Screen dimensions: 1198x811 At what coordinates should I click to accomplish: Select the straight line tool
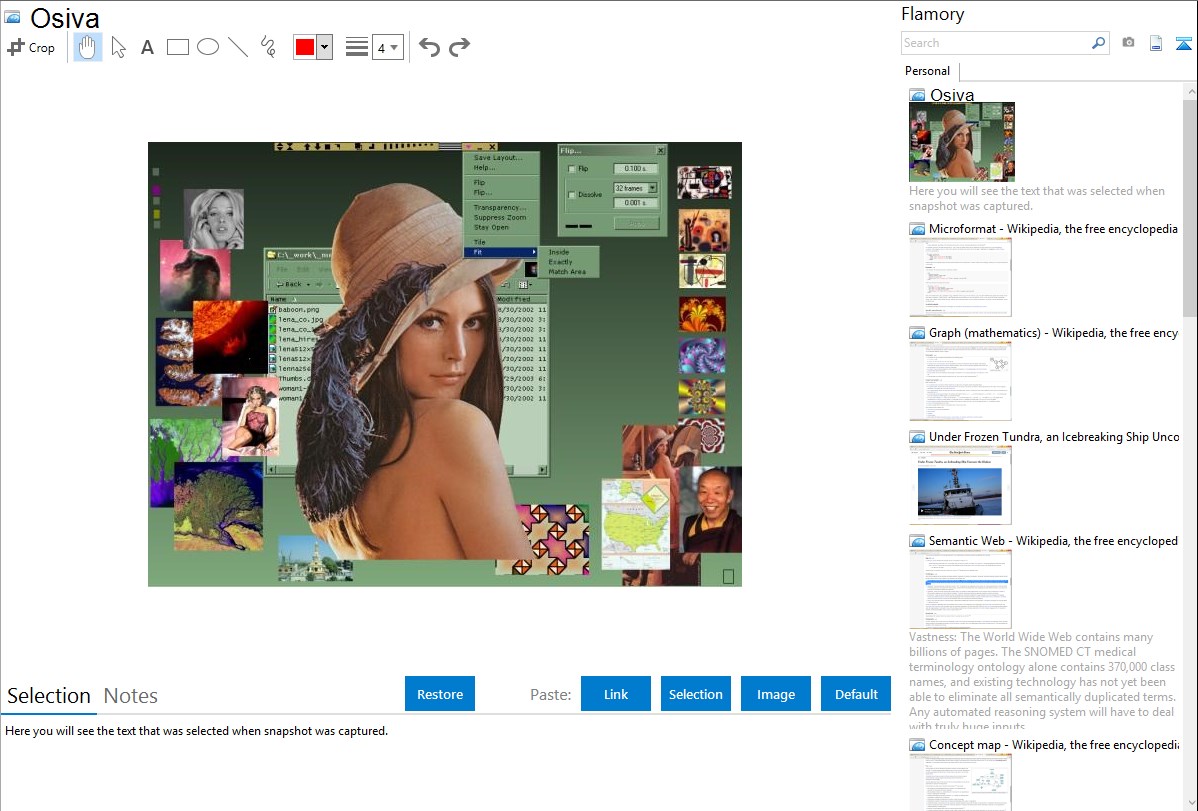(x=238, y=47)
